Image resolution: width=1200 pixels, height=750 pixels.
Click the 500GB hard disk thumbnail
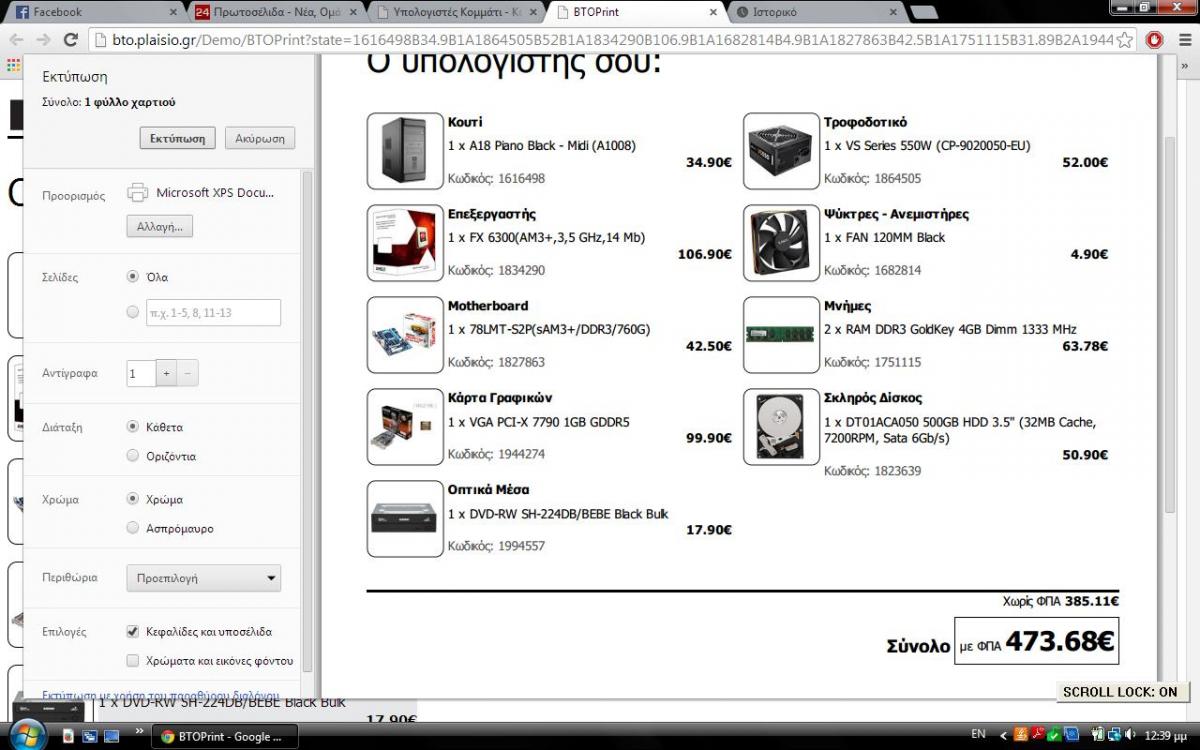pyautogui.click(x=781, y=427)
